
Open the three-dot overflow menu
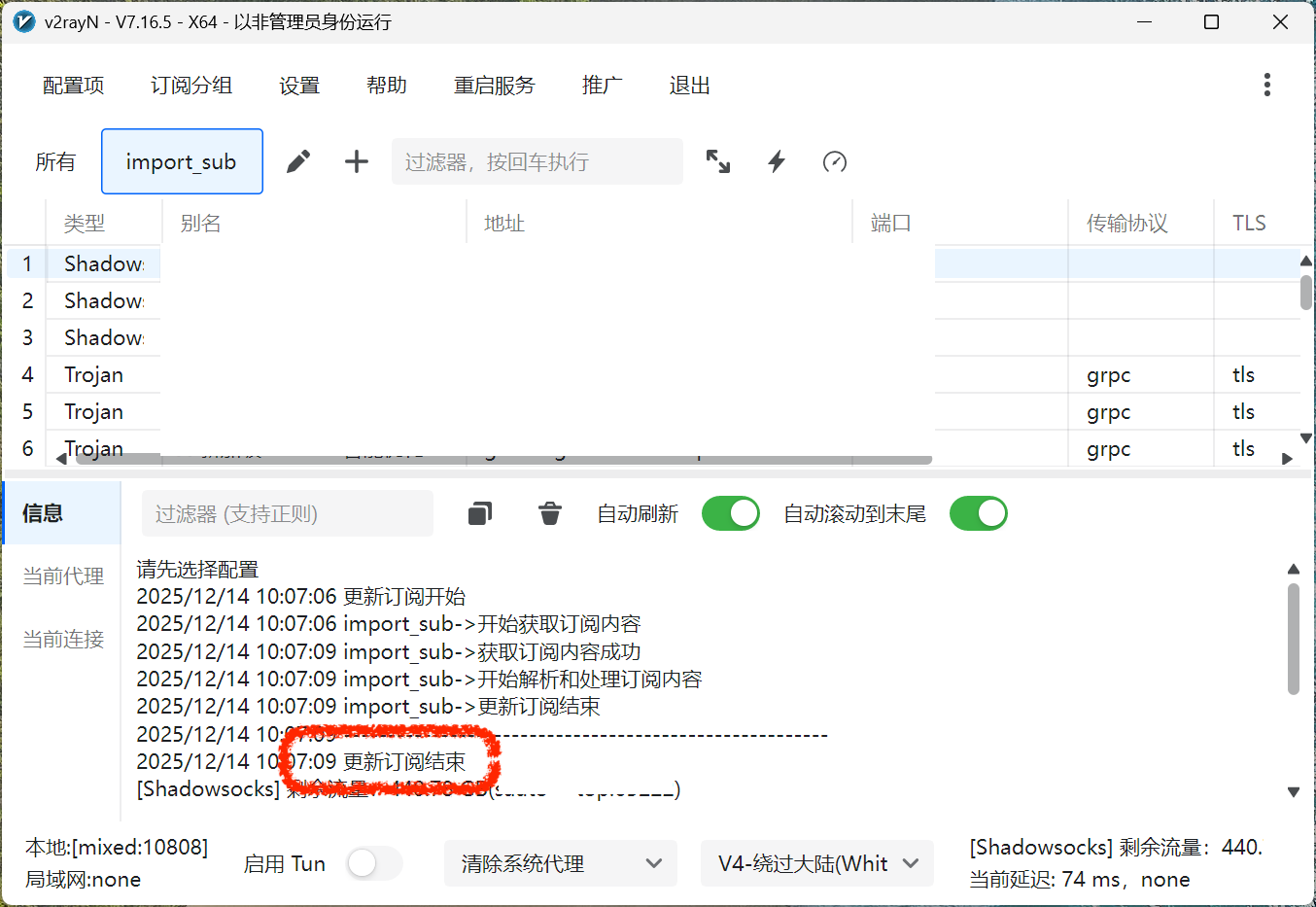[x=1266, y=85]
